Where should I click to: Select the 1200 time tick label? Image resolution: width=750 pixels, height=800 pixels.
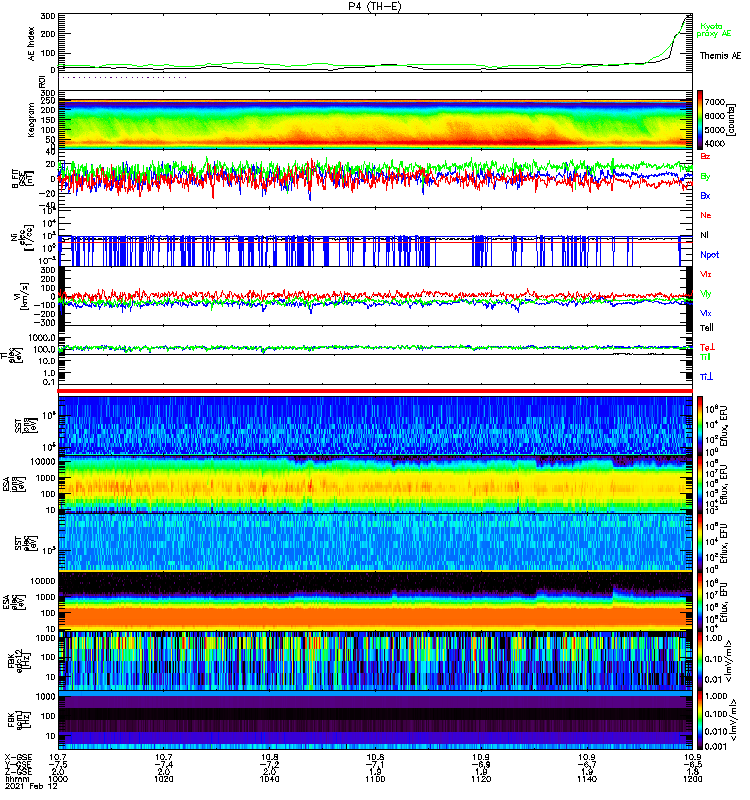692,780
